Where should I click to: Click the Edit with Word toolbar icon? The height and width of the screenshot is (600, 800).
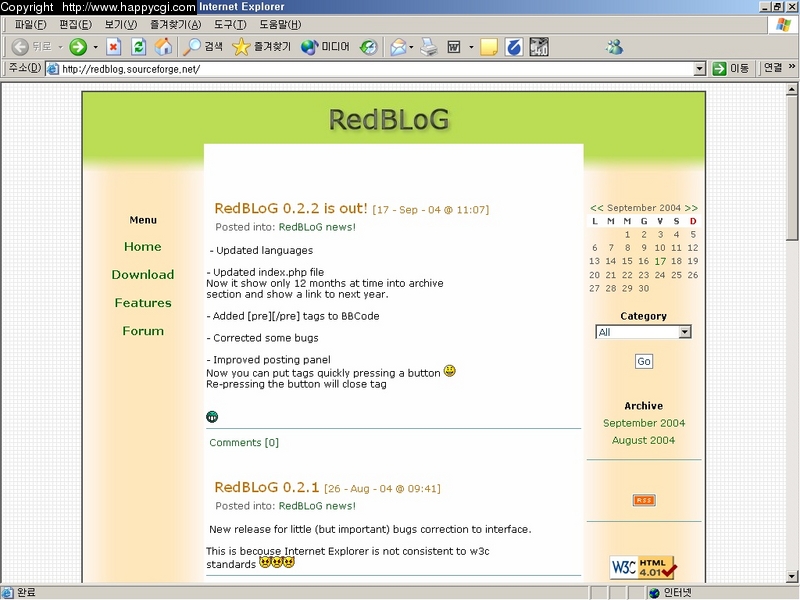click(x=454, y=47)
